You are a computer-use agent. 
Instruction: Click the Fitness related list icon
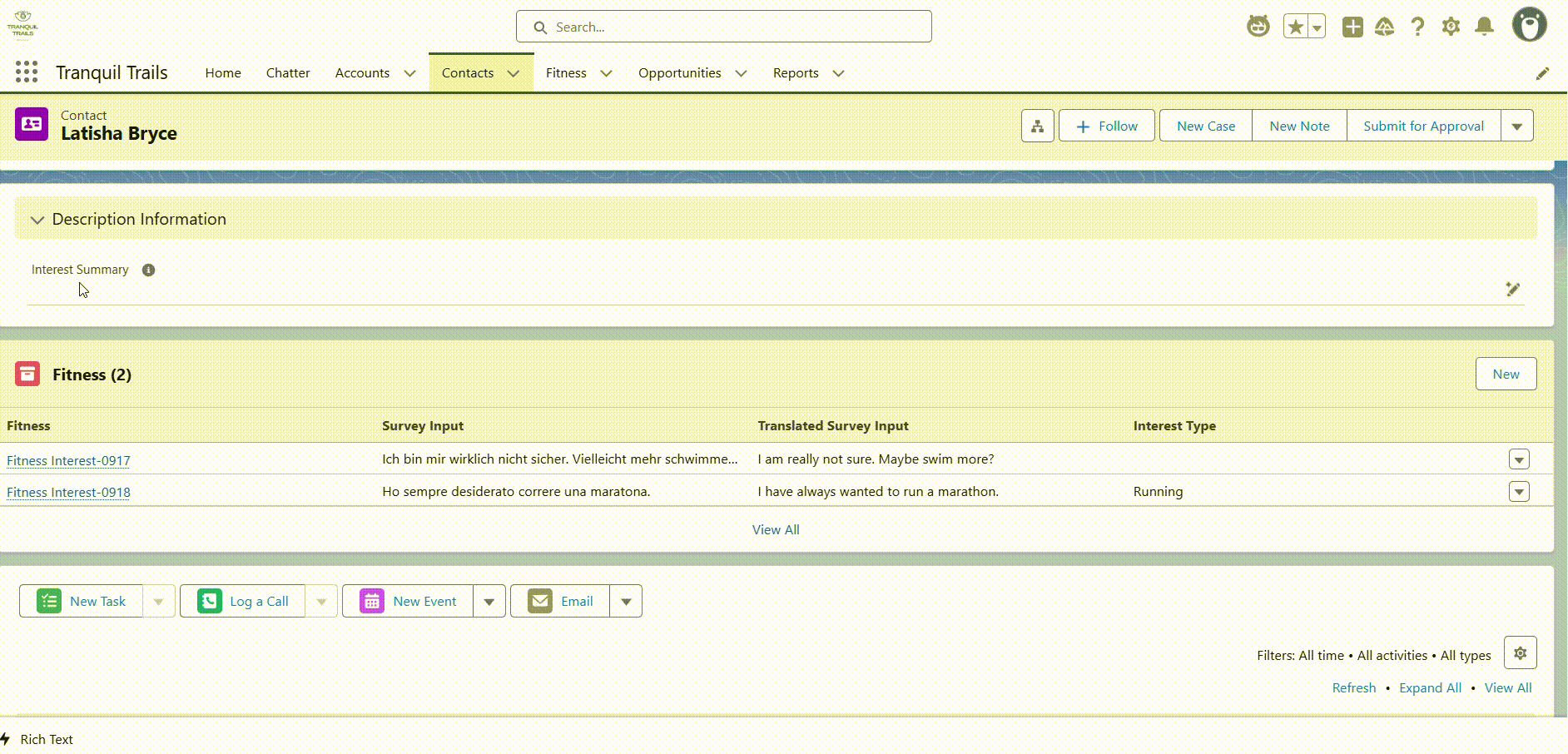pyautogui.click(x=27, y=374)
